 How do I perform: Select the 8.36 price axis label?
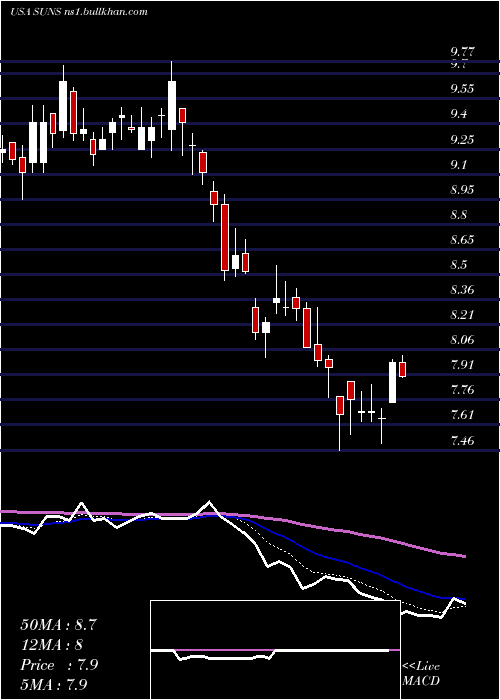tap(462, 290)
